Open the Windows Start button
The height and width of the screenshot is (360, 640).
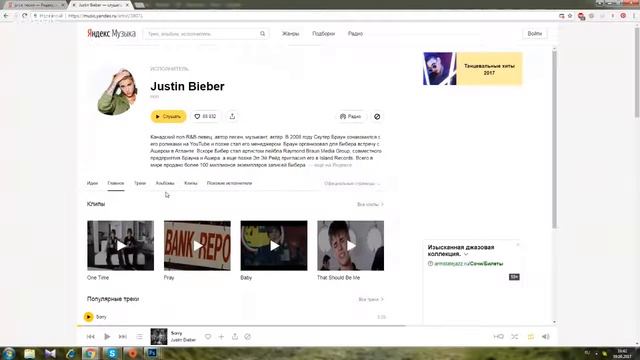(9, 353)
